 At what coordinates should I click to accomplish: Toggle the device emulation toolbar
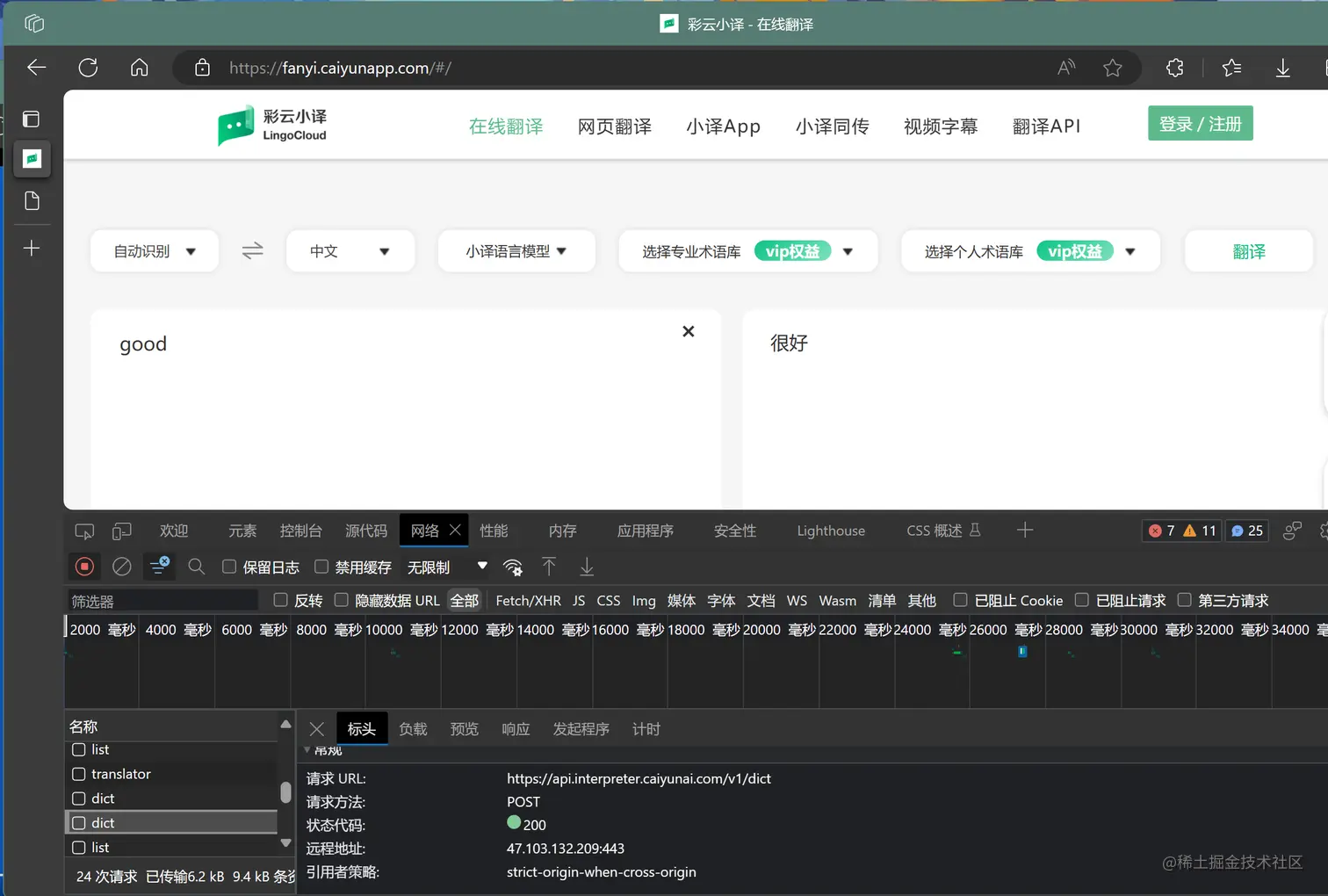click(122, 531)
